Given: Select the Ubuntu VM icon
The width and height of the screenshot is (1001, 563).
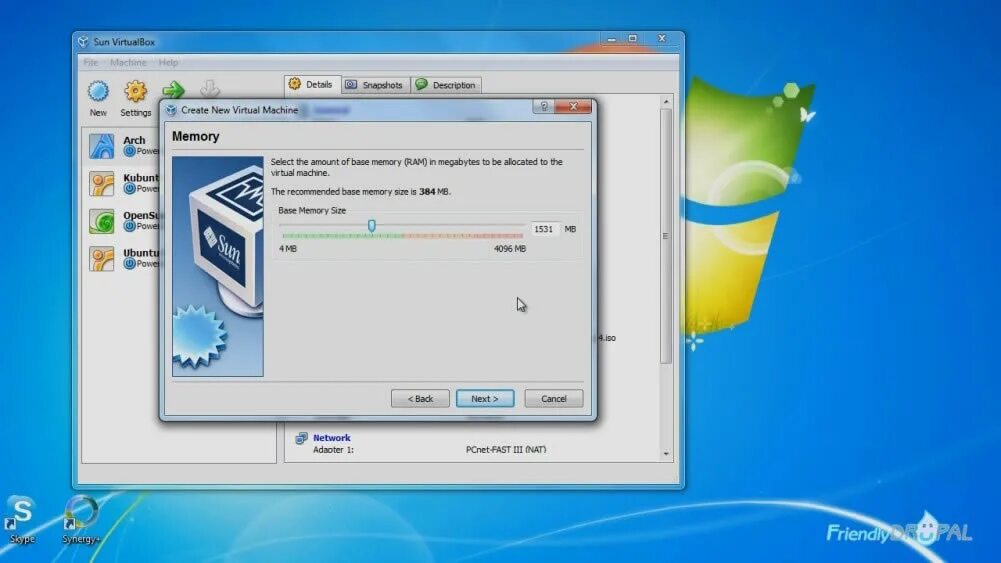Looking at the screenshot, I should (102, 259).
